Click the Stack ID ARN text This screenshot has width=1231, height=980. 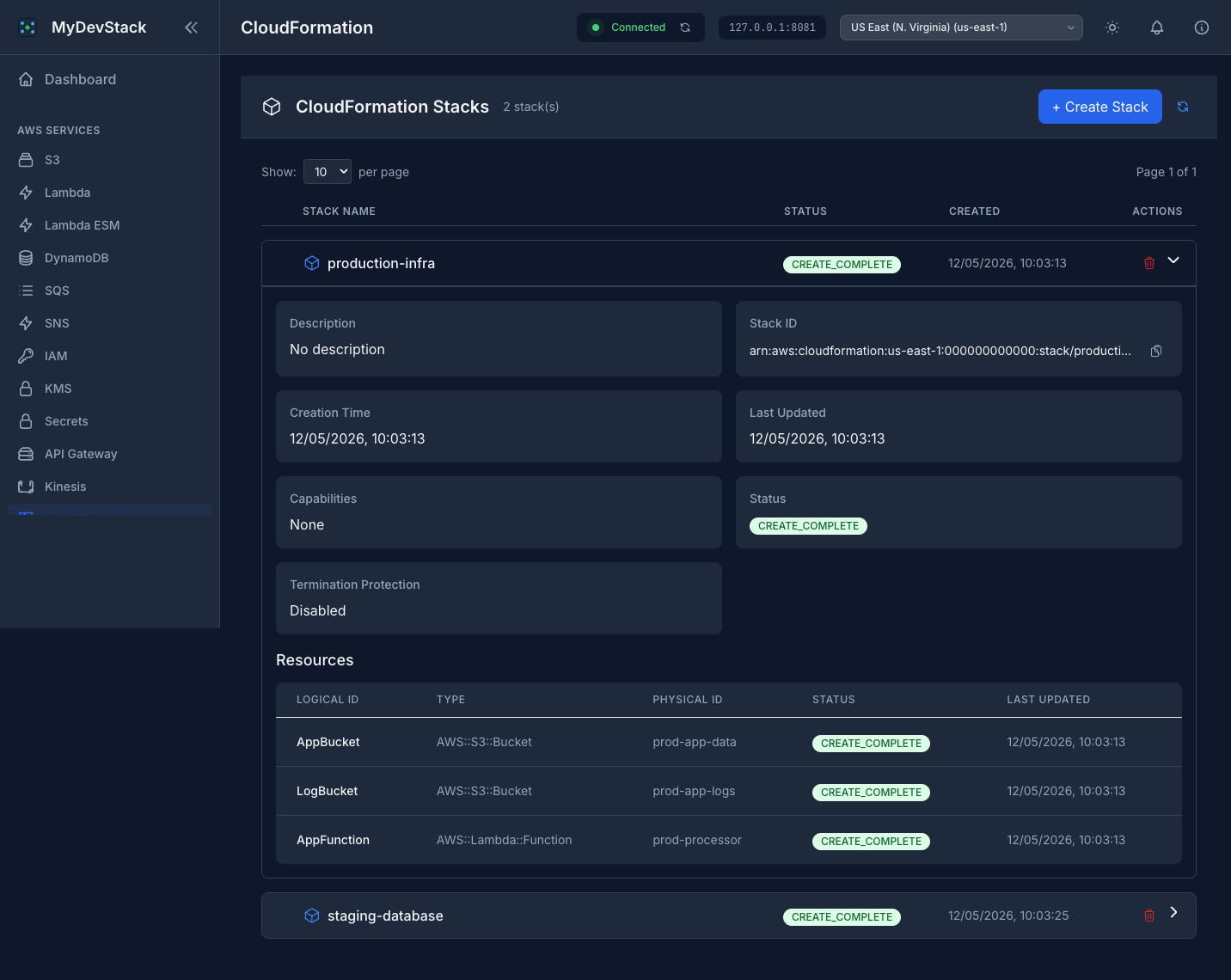(x=940, y=351)
